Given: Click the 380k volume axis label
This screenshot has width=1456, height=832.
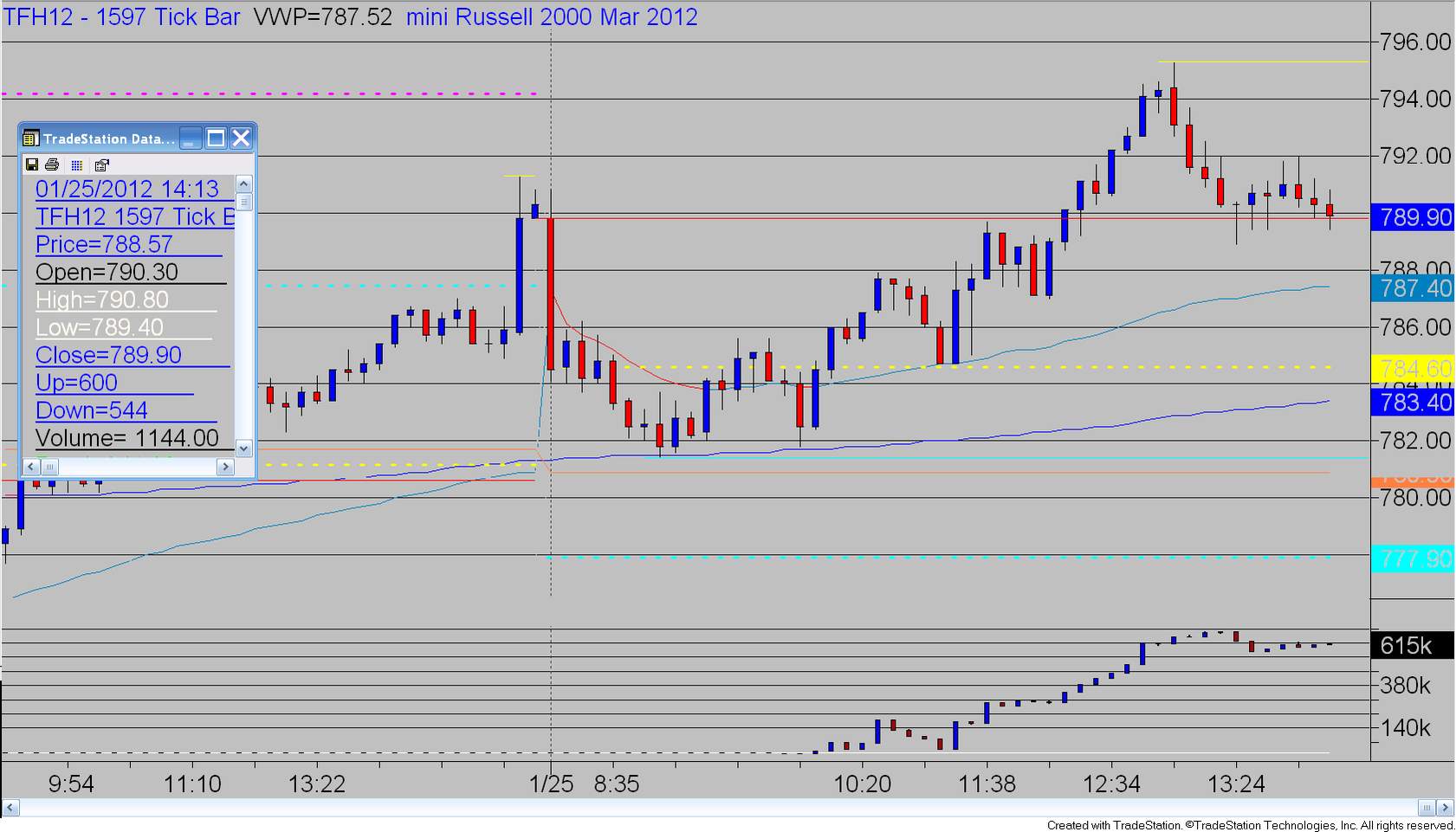Looking at the screenshot, I should [1406, 686].
